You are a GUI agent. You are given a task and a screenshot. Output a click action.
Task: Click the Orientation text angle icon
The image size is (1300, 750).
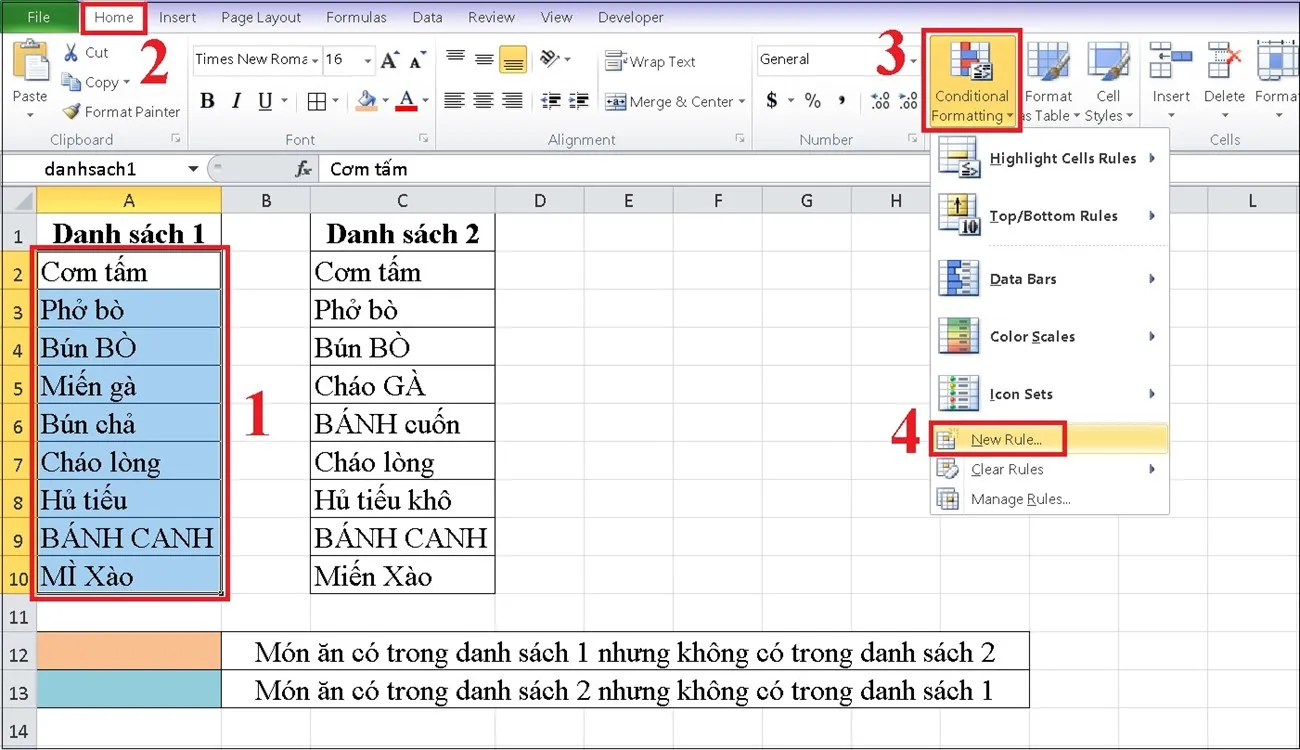(549, 60)
